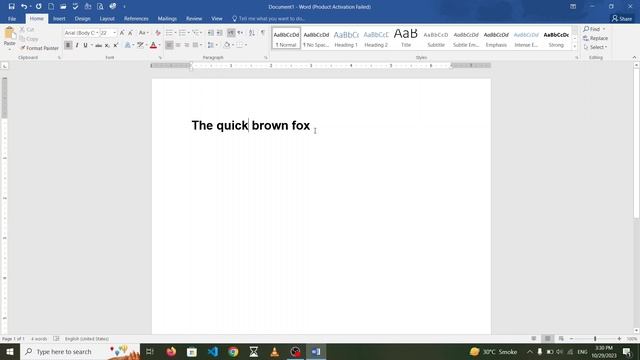Decrease font size with Shrink Font icon
The height and width of the screenshot is (360, 640).
[130, 33]
